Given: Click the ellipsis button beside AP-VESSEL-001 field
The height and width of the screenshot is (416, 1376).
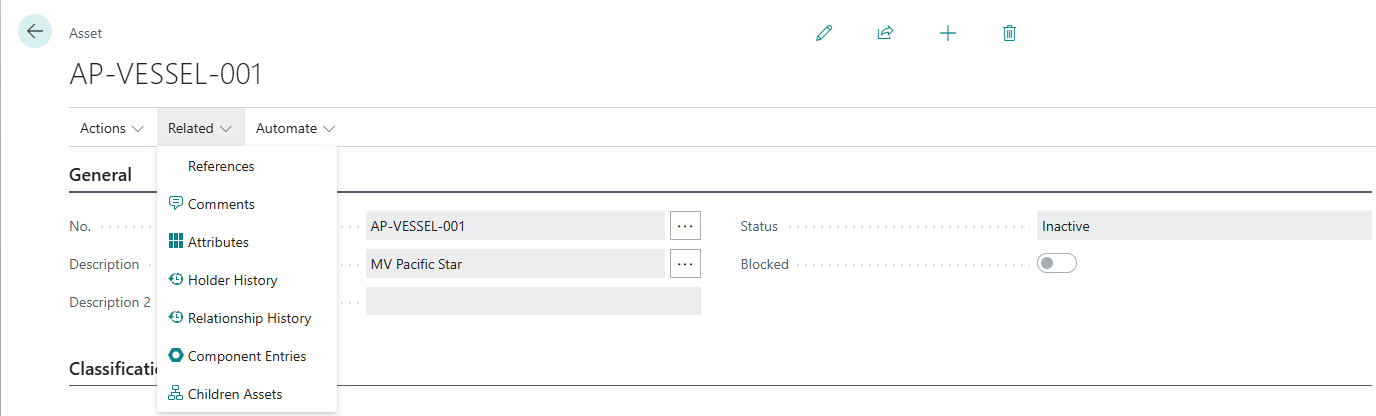Looking at the screenshot, I should 685,226.
